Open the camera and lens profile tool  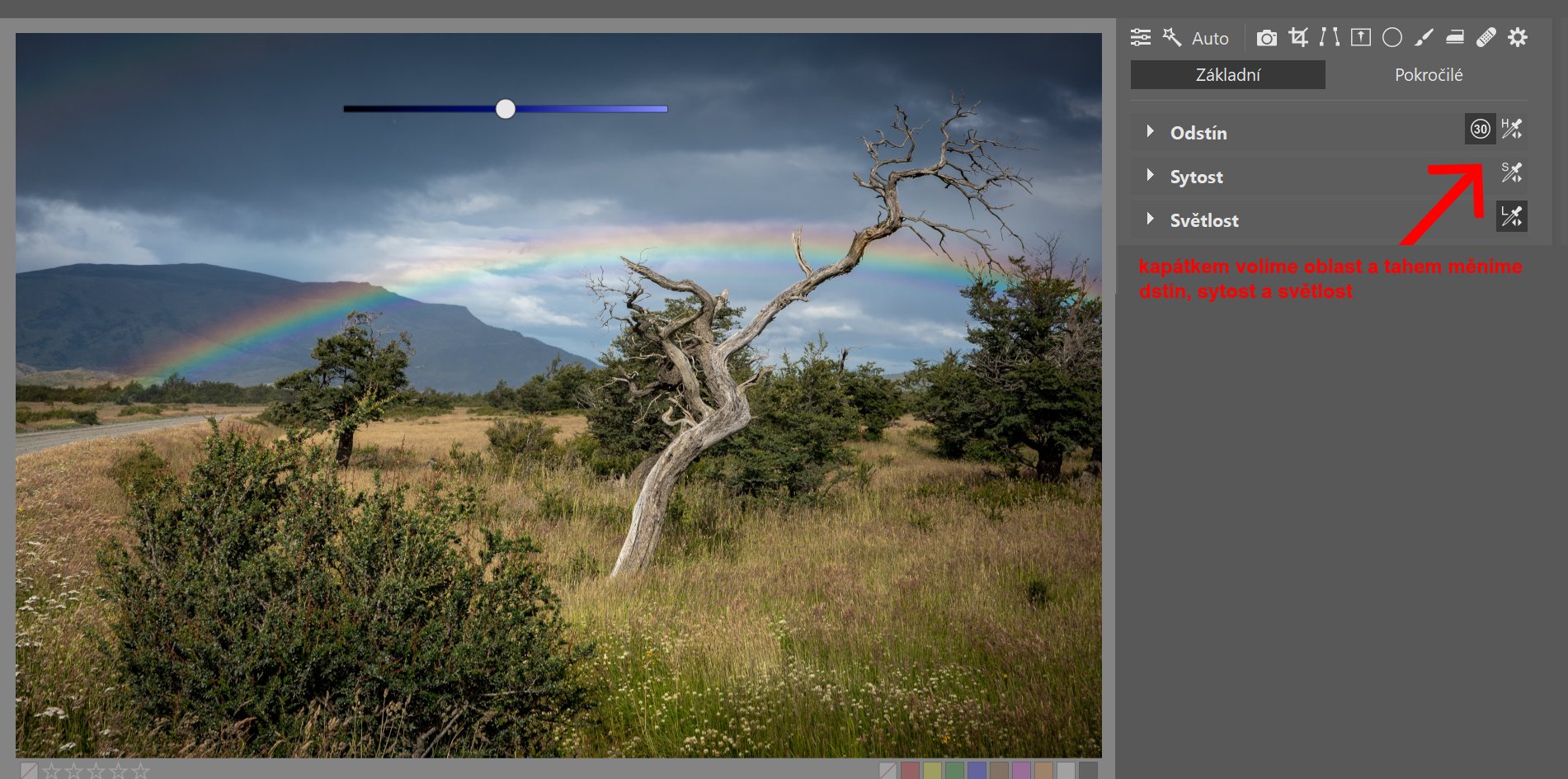coord(1267,37)
